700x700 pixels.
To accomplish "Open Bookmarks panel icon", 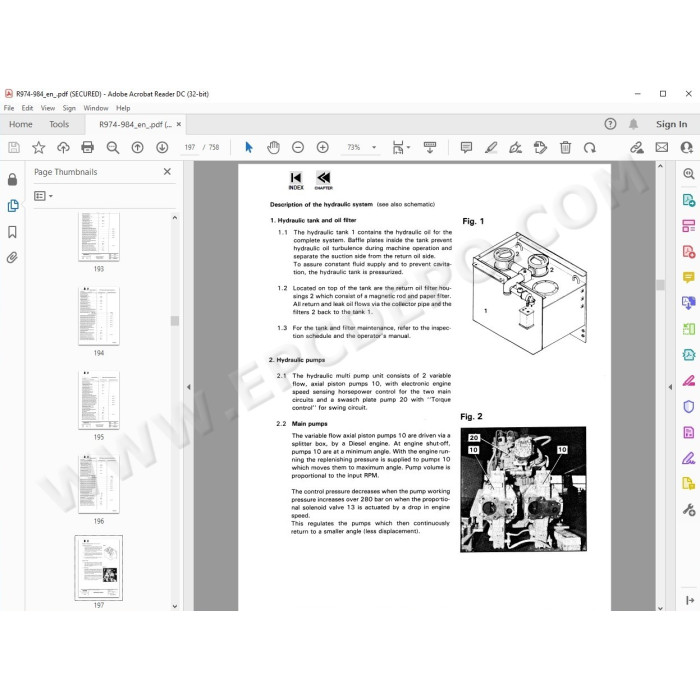I will (x=12, y=232).
